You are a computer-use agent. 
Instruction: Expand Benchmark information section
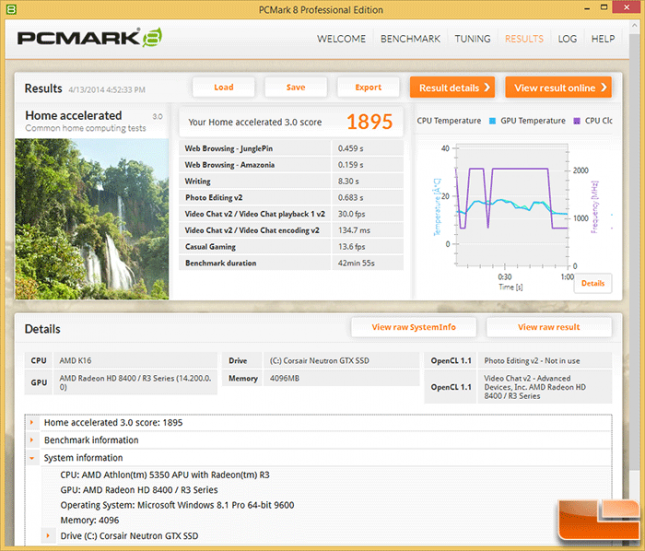point(32,440)
